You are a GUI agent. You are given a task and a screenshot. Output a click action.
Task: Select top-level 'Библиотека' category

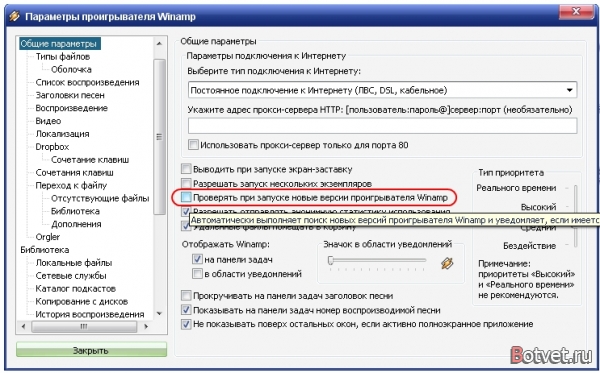45,250
